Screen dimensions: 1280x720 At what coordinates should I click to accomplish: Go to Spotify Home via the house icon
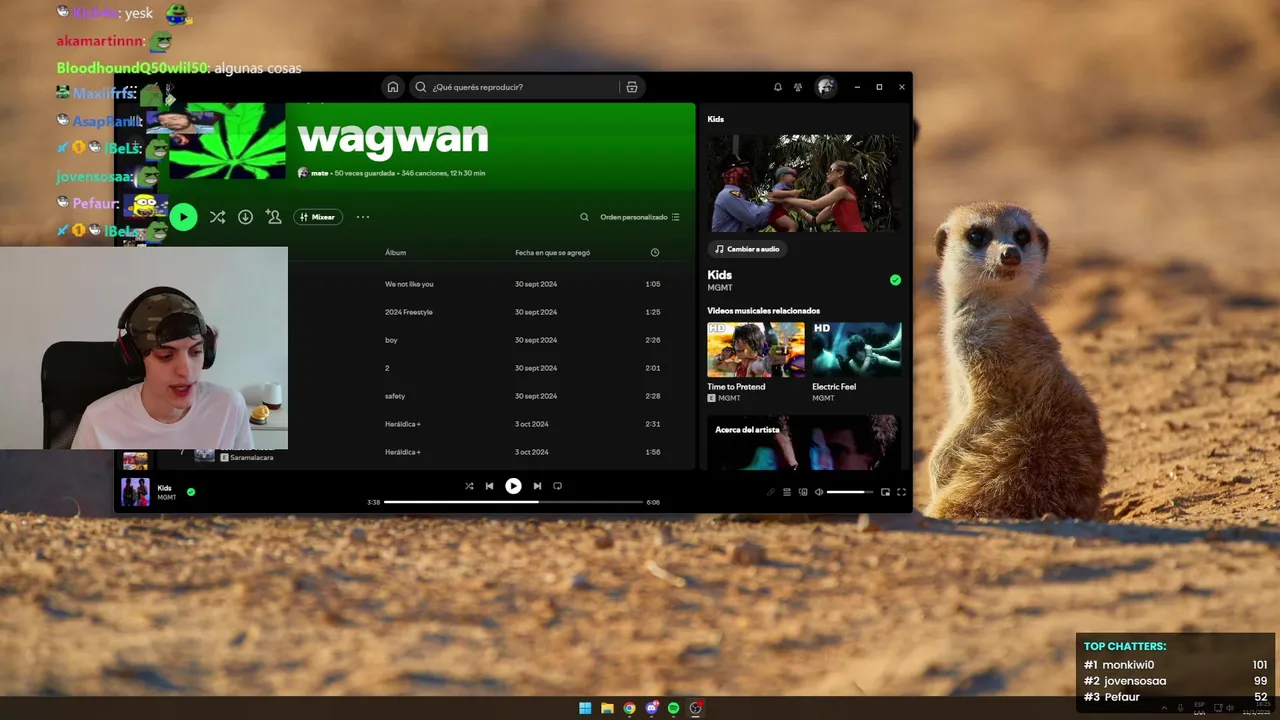pyautogui.click(x=393, y=87)
